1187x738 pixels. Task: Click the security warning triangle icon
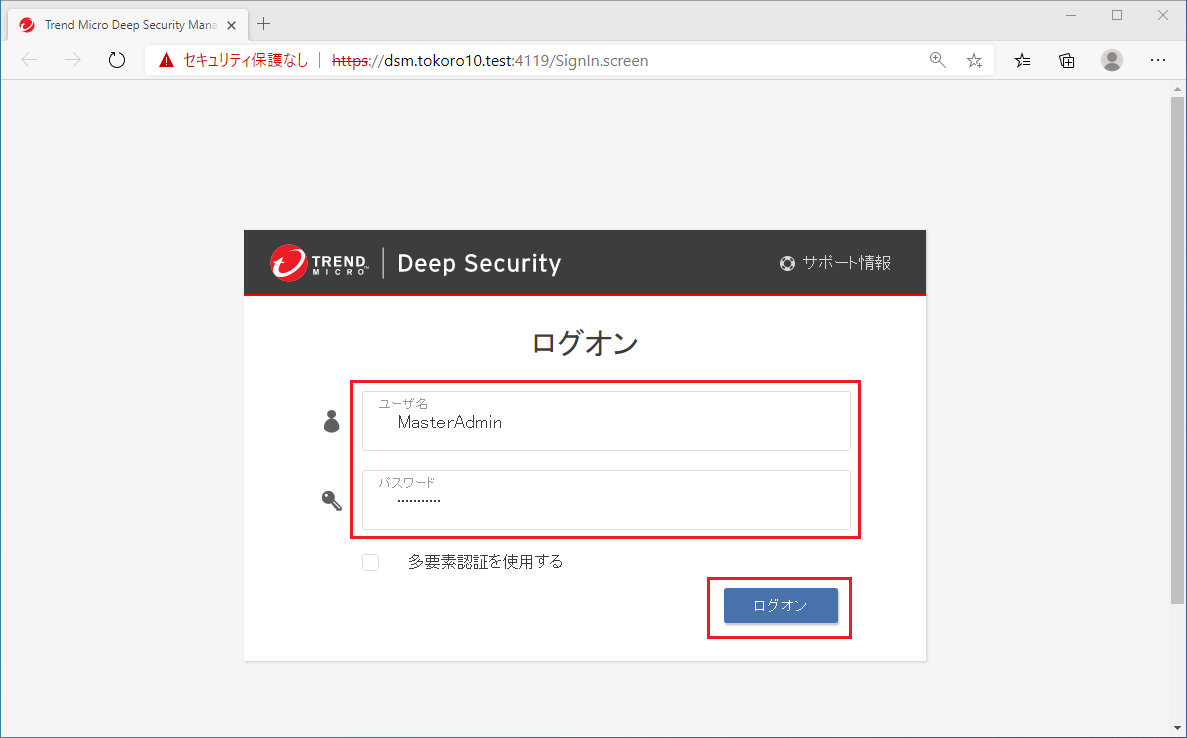click(x=167, y=61)
